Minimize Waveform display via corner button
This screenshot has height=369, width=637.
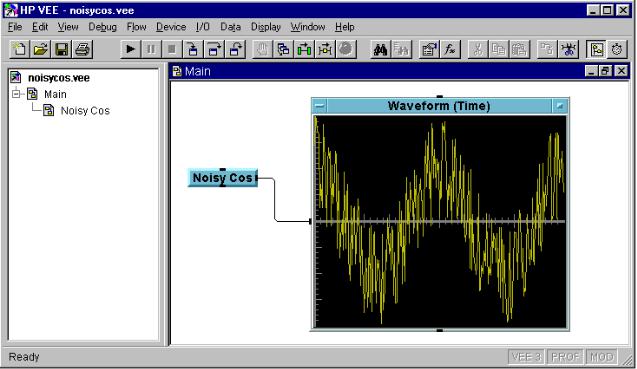pyautogui.click(x=559, y=106)
